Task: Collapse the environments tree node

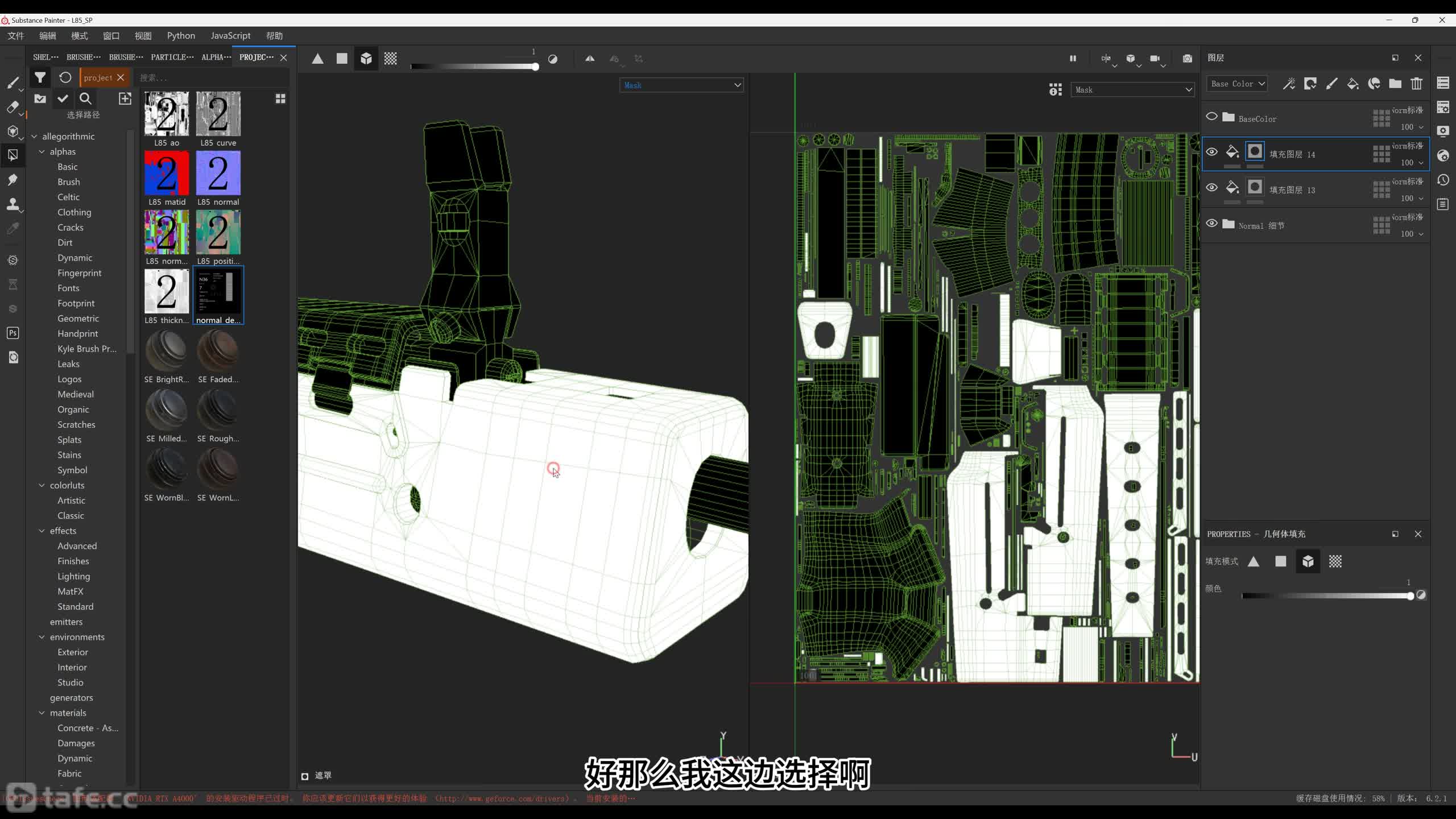Action: [42, 637]
